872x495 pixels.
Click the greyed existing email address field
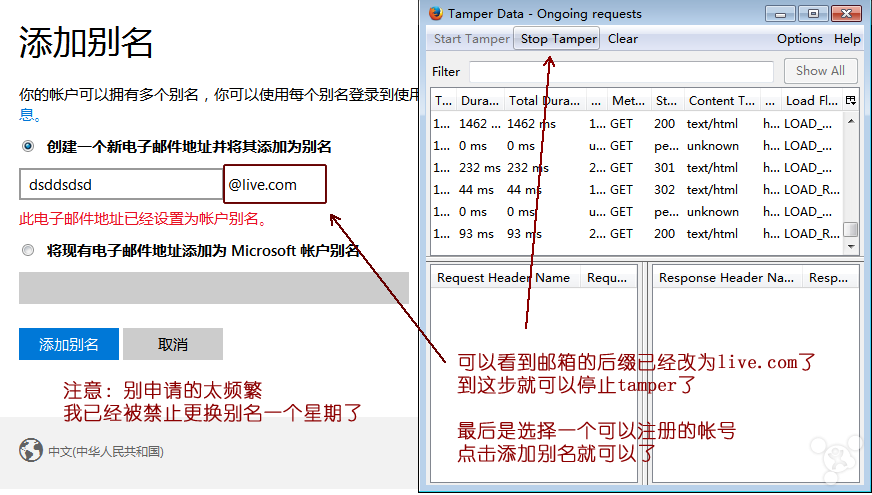214,288
